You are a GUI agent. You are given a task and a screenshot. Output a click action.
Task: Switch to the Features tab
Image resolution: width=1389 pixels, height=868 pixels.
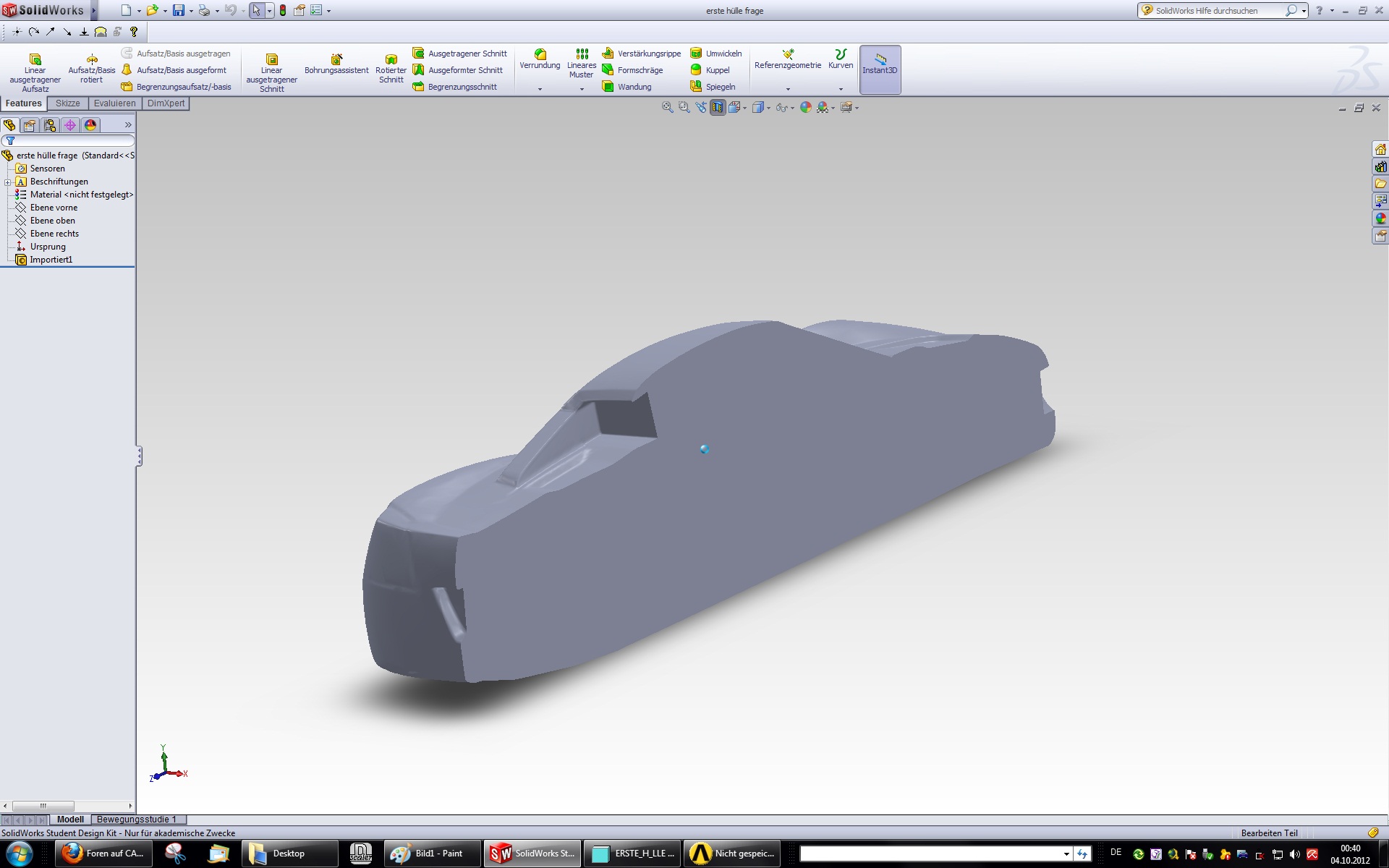pos(24,103)
